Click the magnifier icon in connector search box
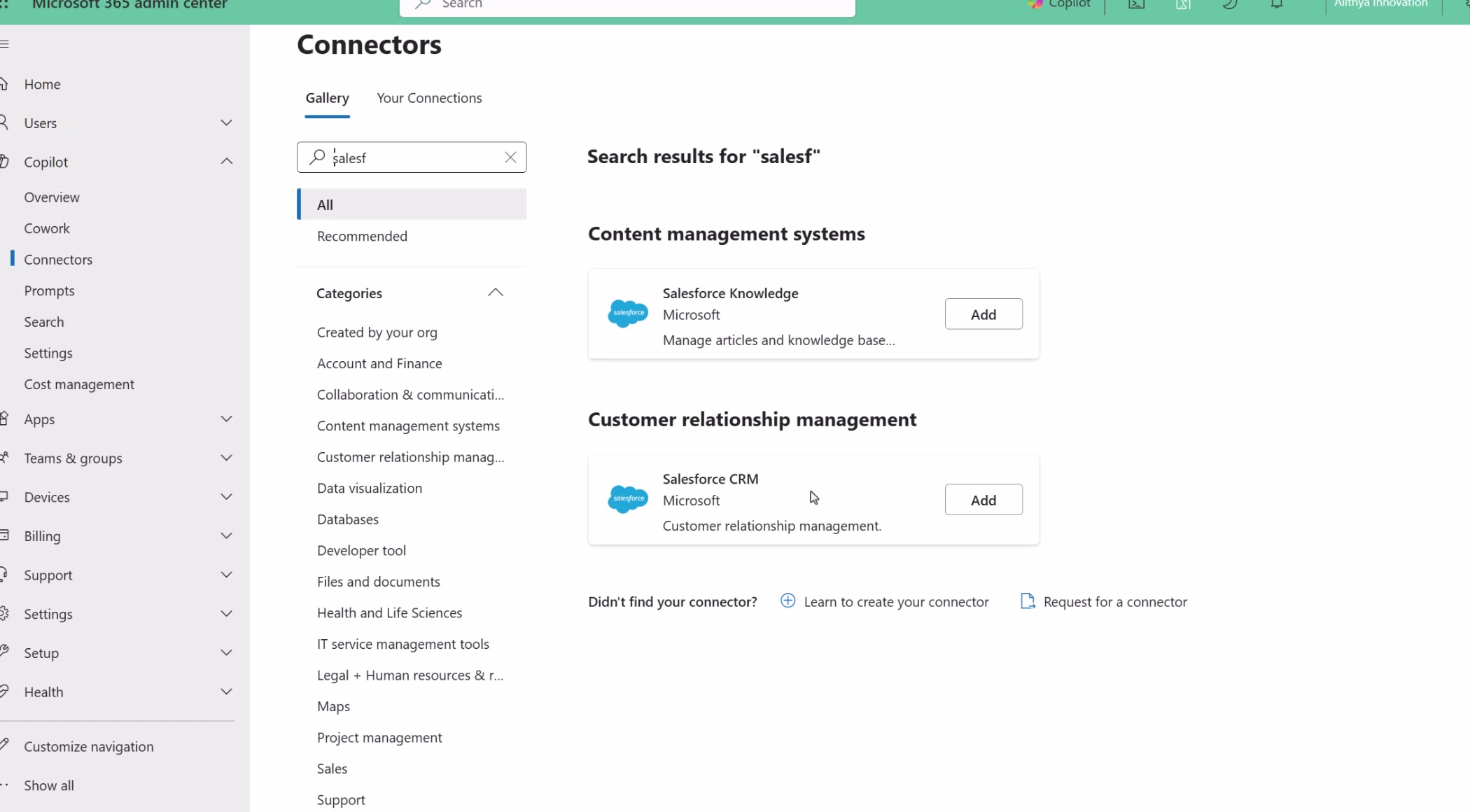 pos(317,157)
